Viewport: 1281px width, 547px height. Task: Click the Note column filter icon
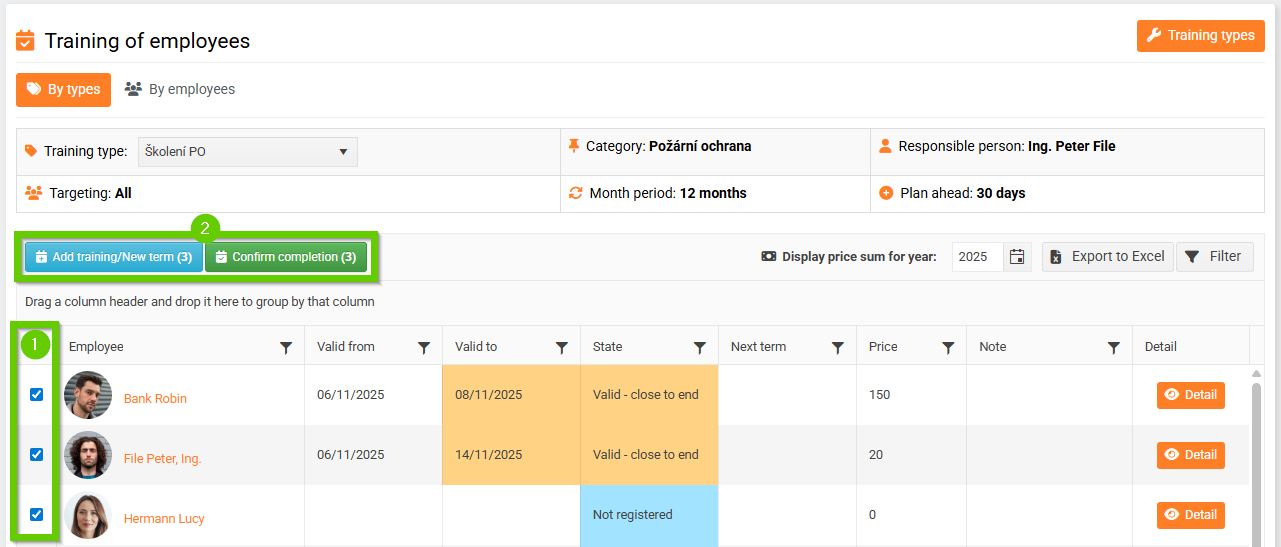[1114, 347]
